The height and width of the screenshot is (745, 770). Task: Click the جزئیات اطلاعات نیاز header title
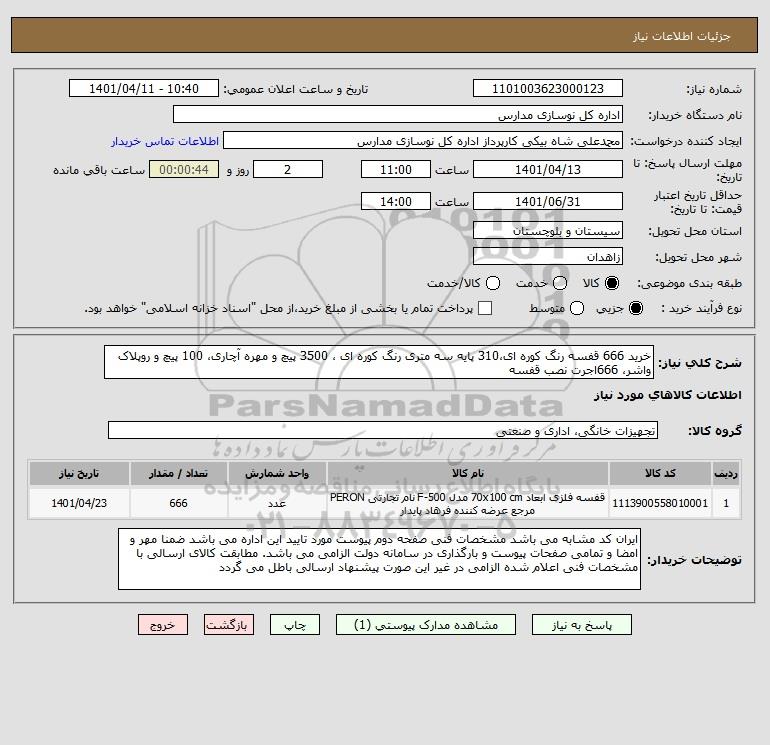click(x=682, y=36)
